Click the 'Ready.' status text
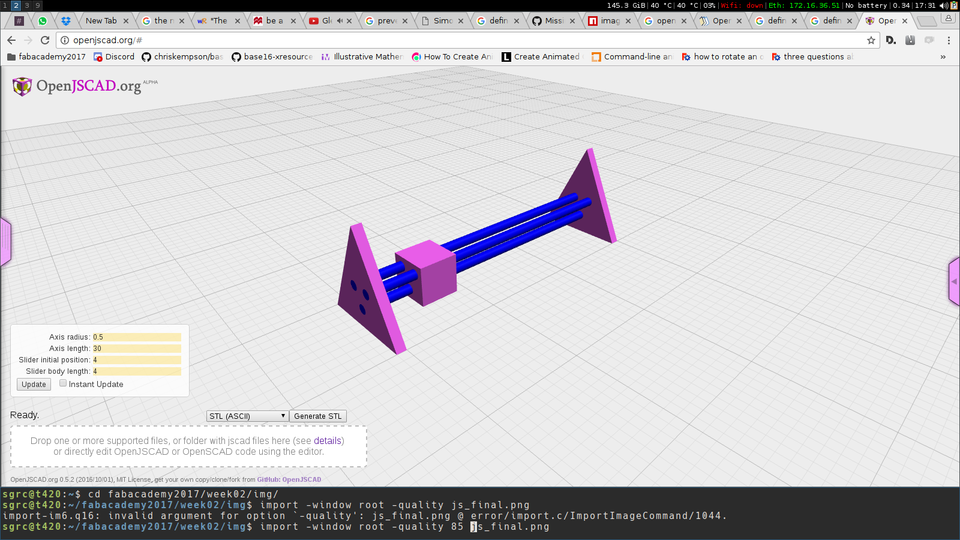Image resolution: width=960 pixels, height=540 pixels. (24, 415)
